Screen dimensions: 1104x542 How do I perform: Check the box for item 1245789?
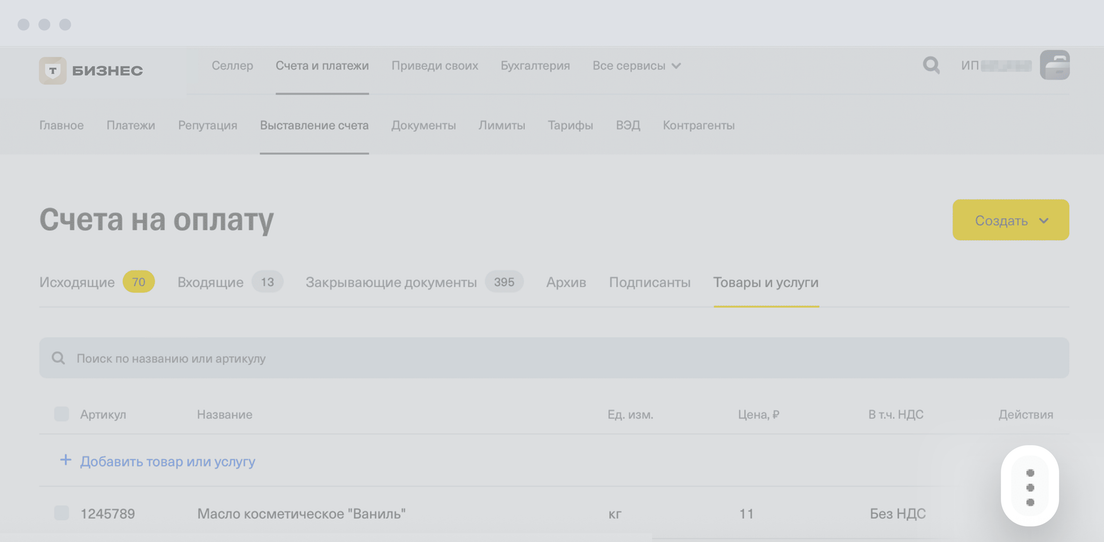pos(61,513)
